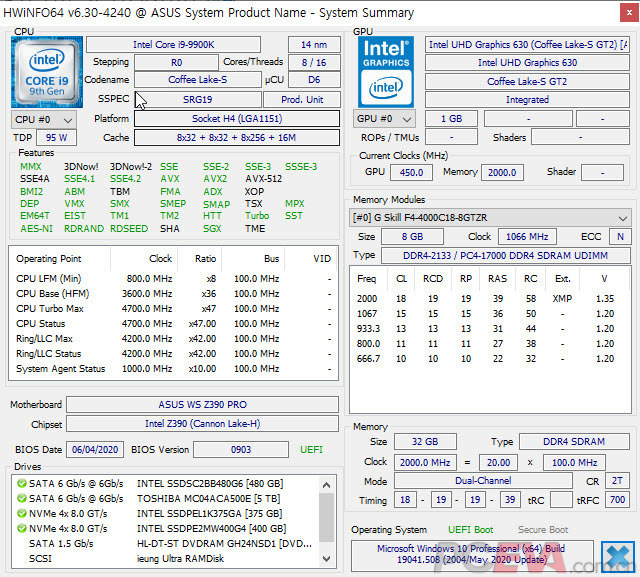Click the drives list vertical scrollbar
Viewport: 640px width, 577px height.
(x=327, y=518)
